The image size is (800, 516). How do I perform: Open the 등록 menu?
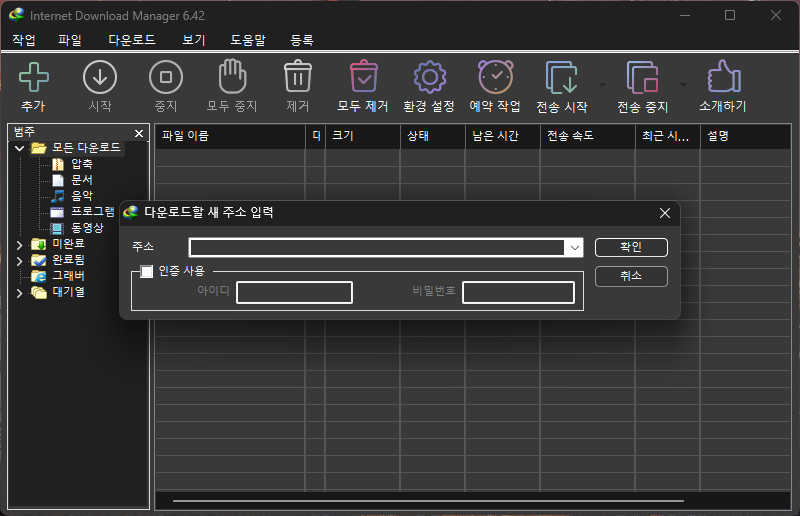[x=302, y=40]
